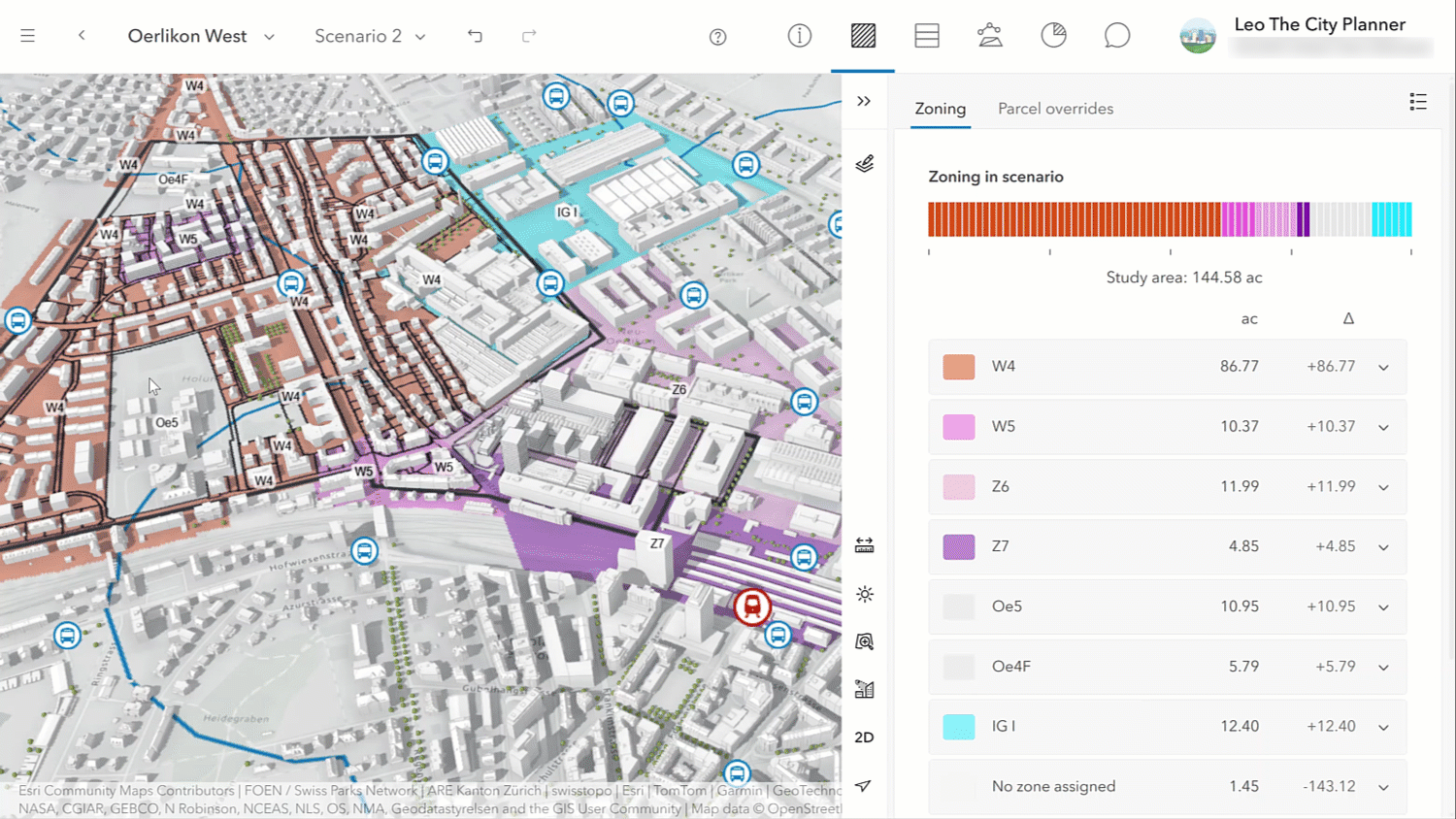Viewport: 1456px width, 819px height.
Task: Switch the map to 2D view
Action: point(864,737)
